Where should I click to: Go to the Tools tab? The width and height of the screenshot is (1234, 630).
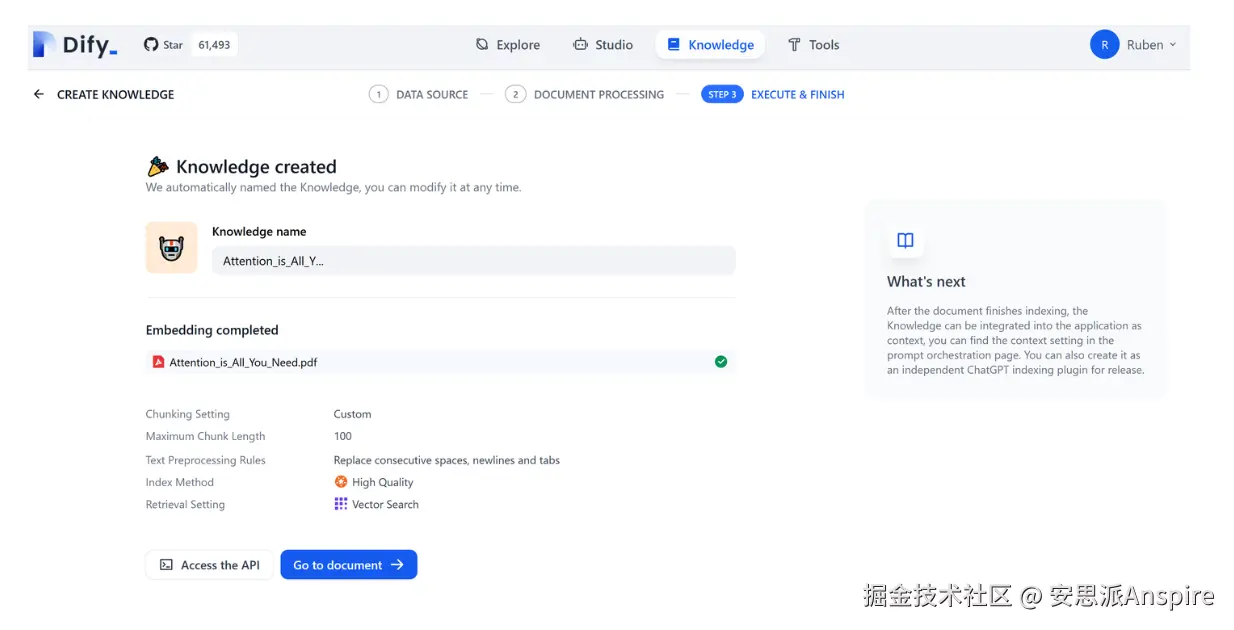[813, 45]
